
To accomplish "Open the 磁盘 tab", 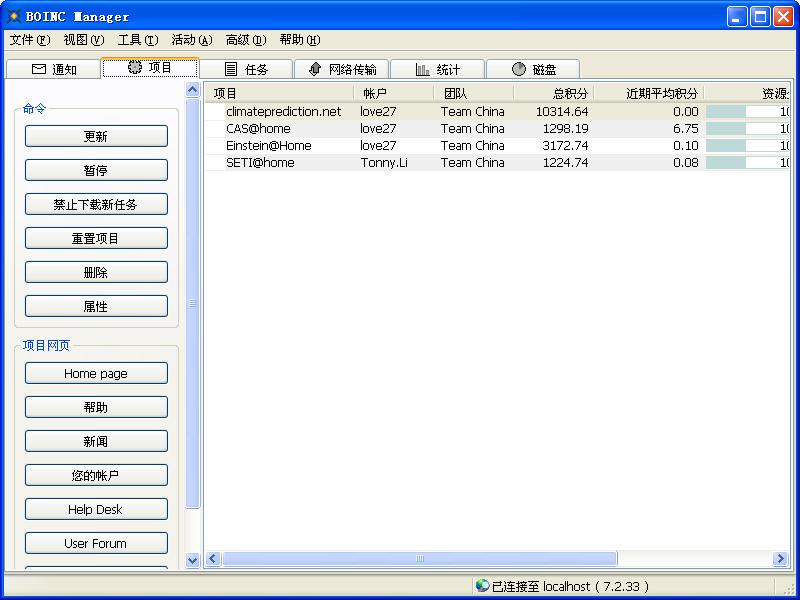I will click(x=533, y=69).
